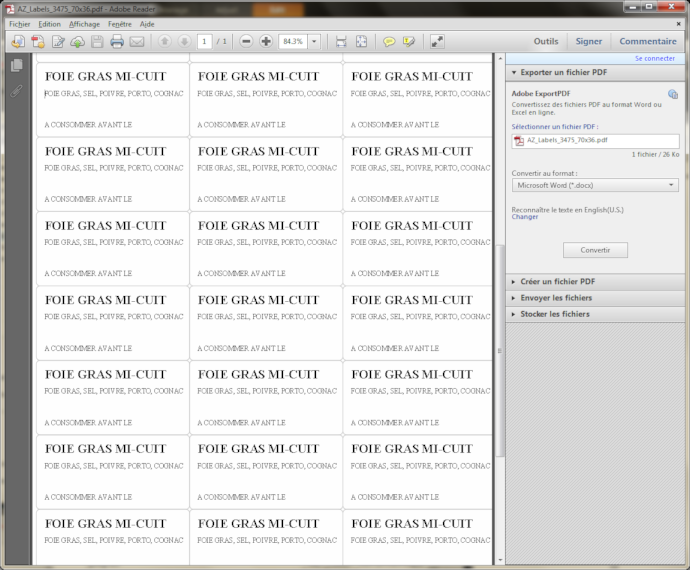Select the highlight text tool icon
690x570 pixels.
coord(409,42)
